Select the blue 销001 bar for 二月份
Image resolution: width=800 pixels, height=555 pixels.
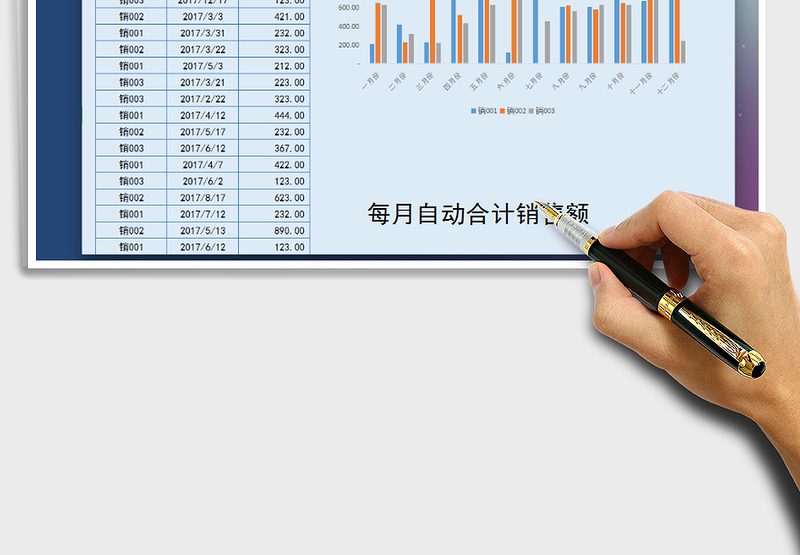click(x=399, y=44)
